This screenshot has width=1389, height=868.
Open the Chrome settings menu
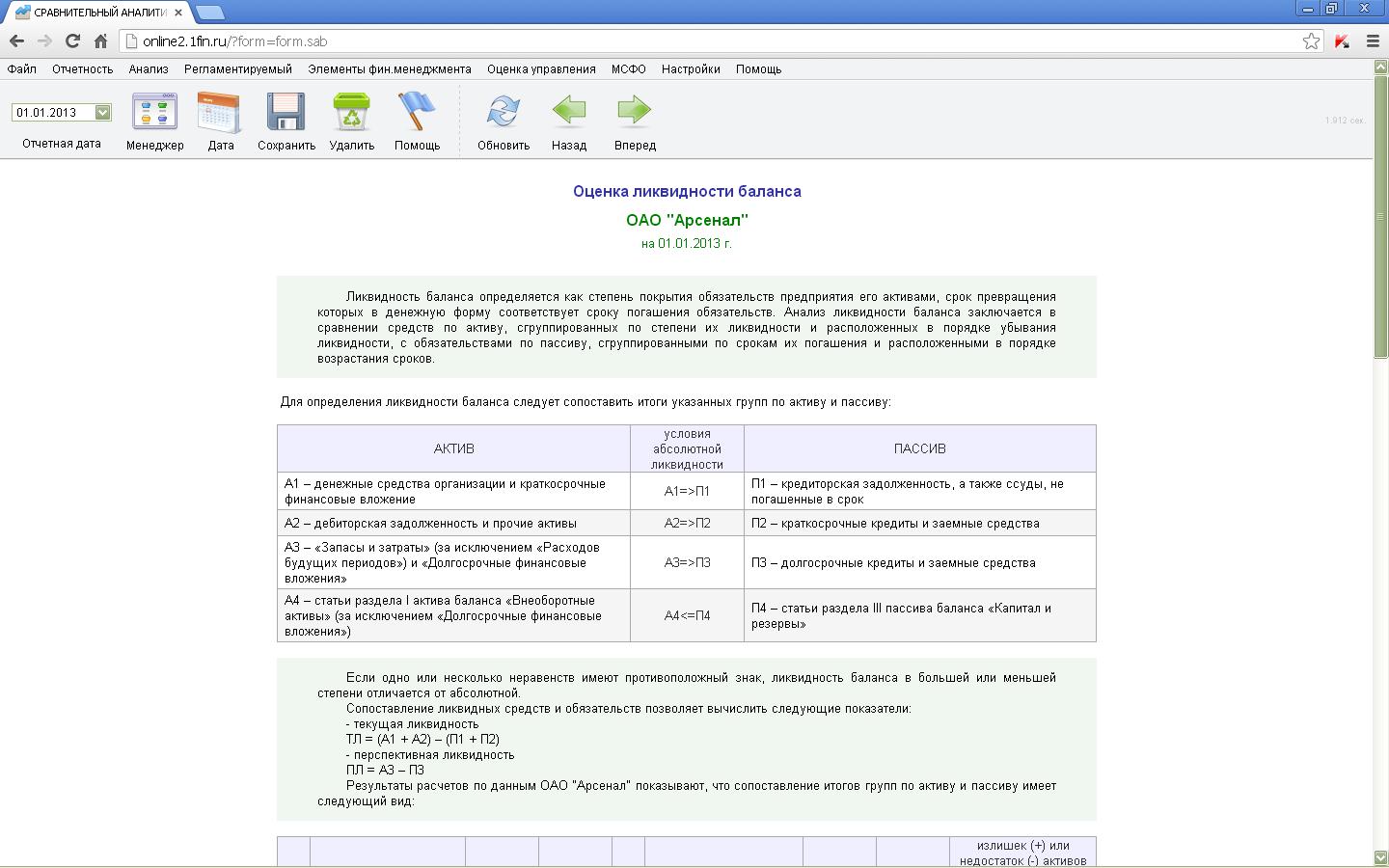coord(1373,41)
